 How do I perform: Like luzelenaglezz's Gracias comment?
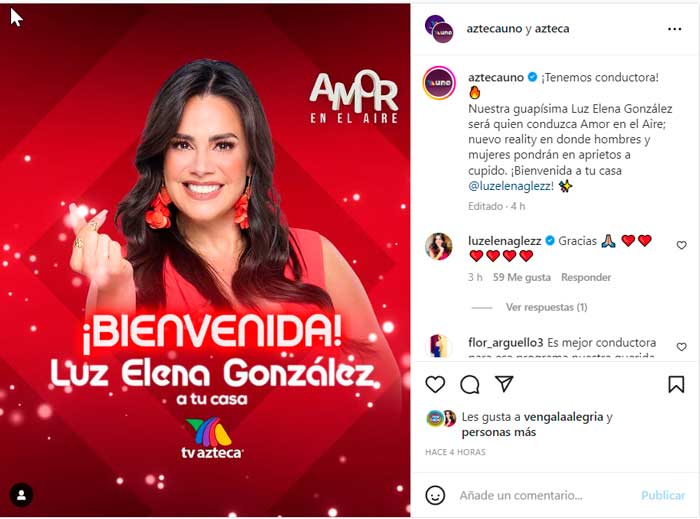(681, 245)
